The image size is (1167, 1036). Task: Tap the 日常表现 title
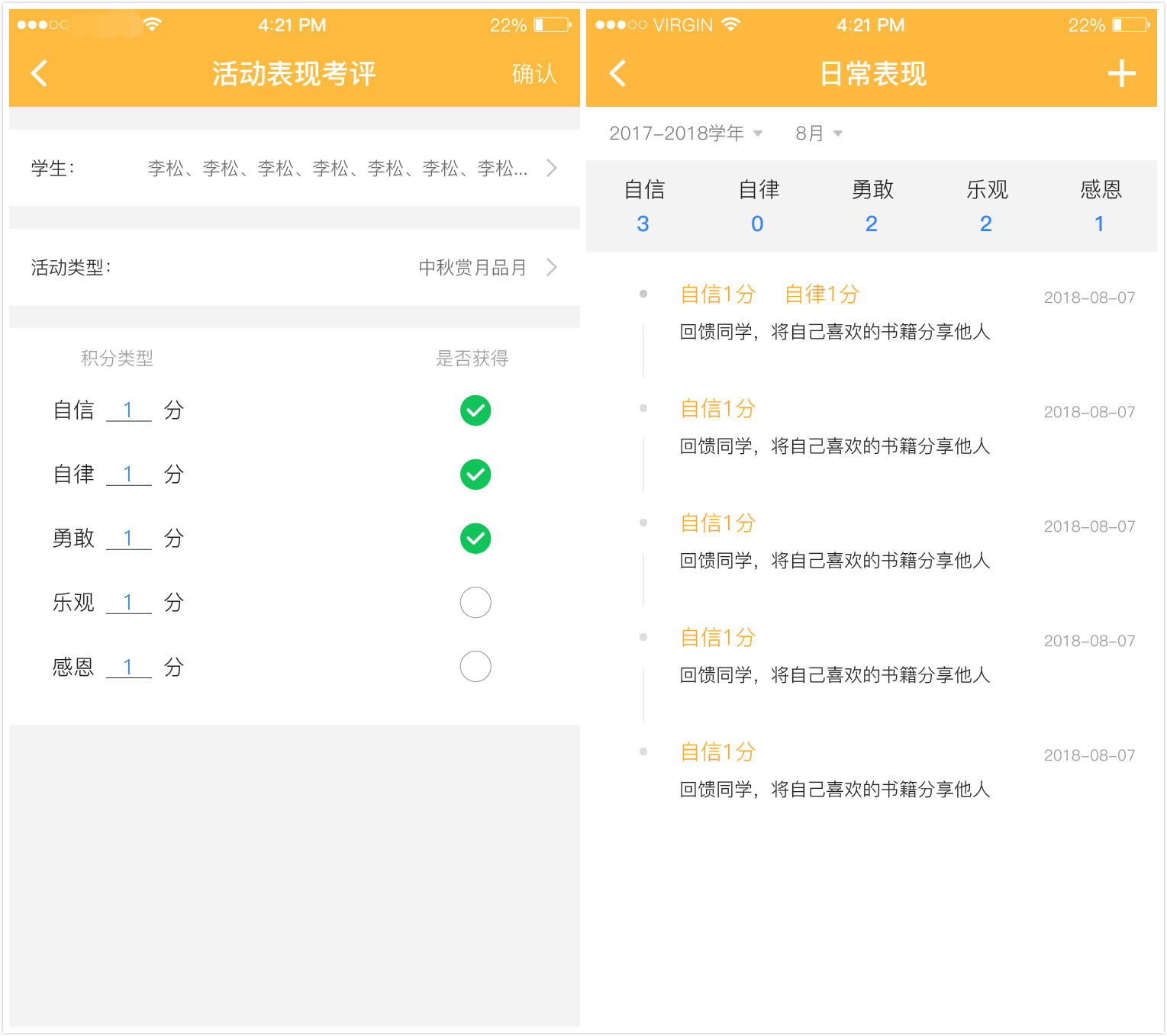tap(872, 74)
